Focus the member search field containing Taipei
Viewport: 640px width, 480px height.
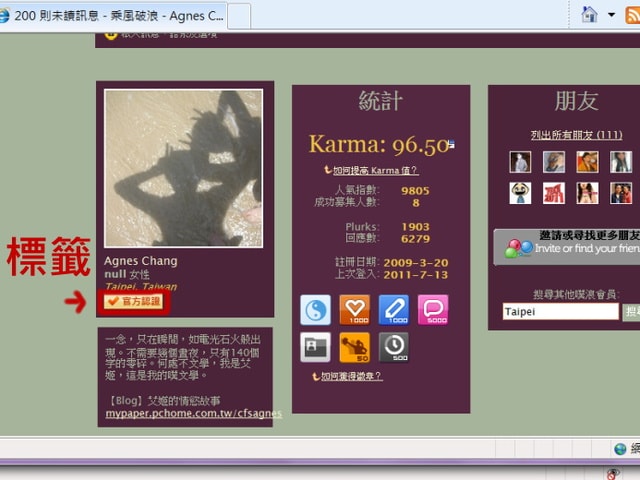[x=560, y=312]
